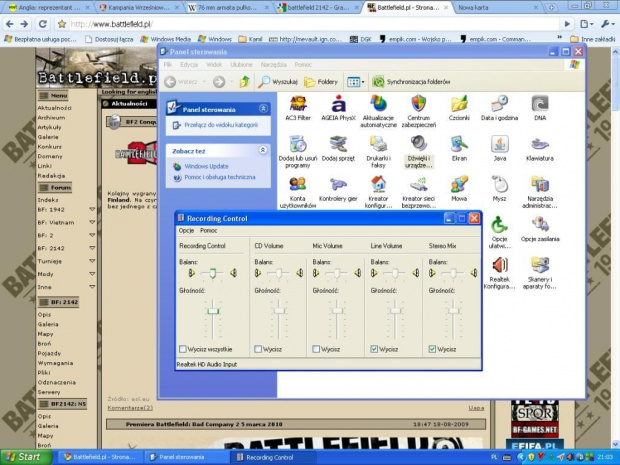This screenshot has width=620, height=465.
Task: Open Plik menu in Panel sterowania
Action: tap(168, 64)
